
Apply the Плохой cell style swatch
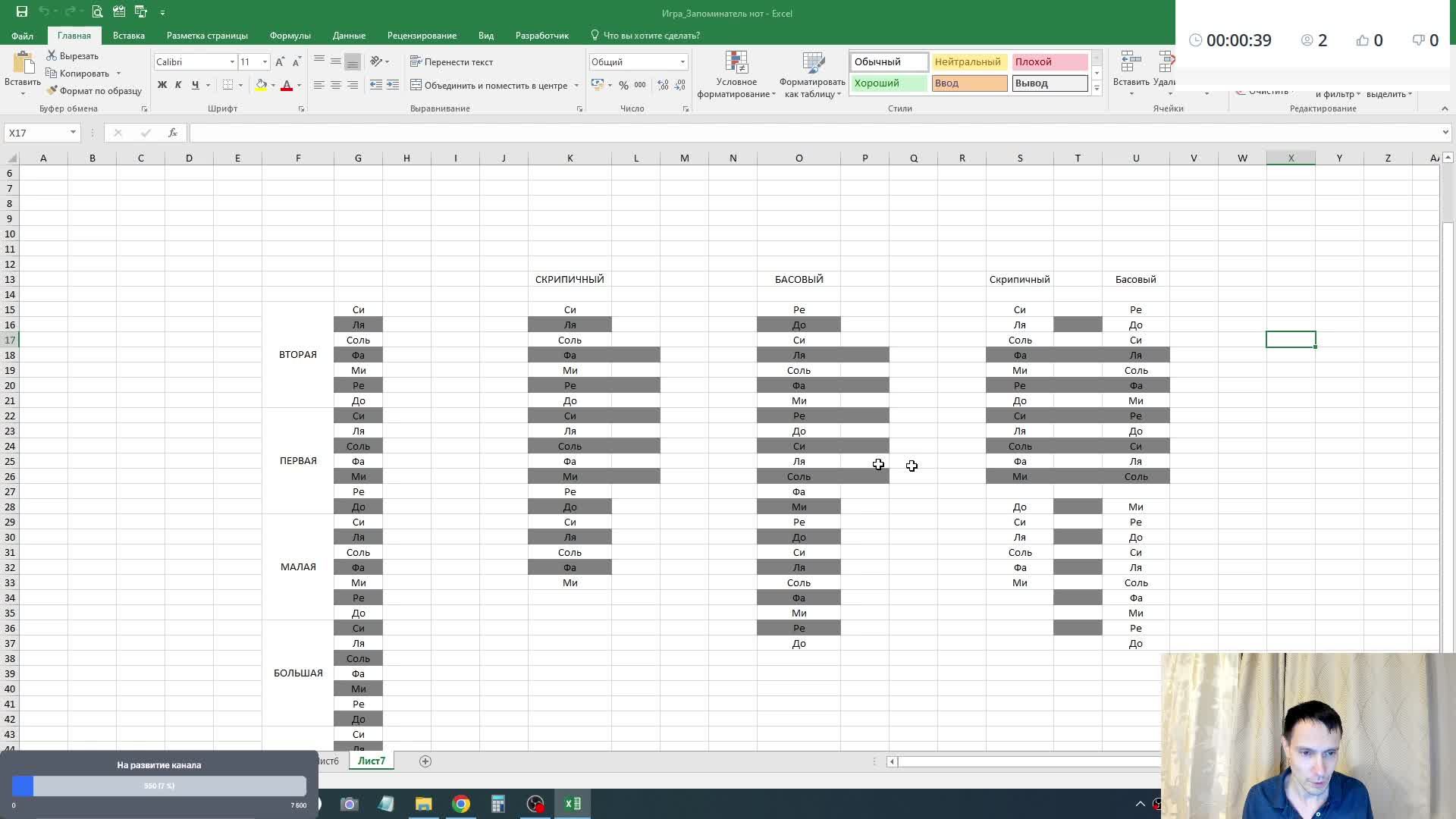point(1050,62)
